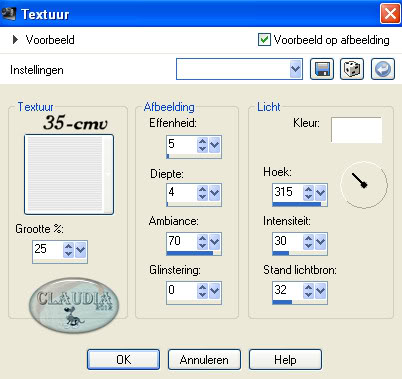This screenshot has height=379, width=402.
Task: Adjust Effenheid with spinner arrows
Action: point(202,145)
